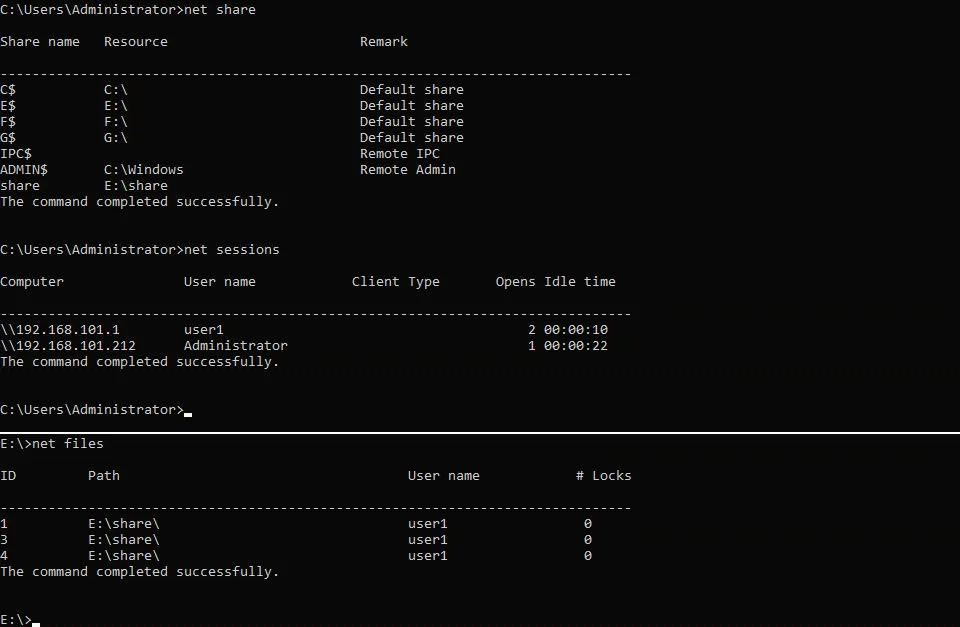
Task: Click the "Idle time" column header
Action: 579,282
